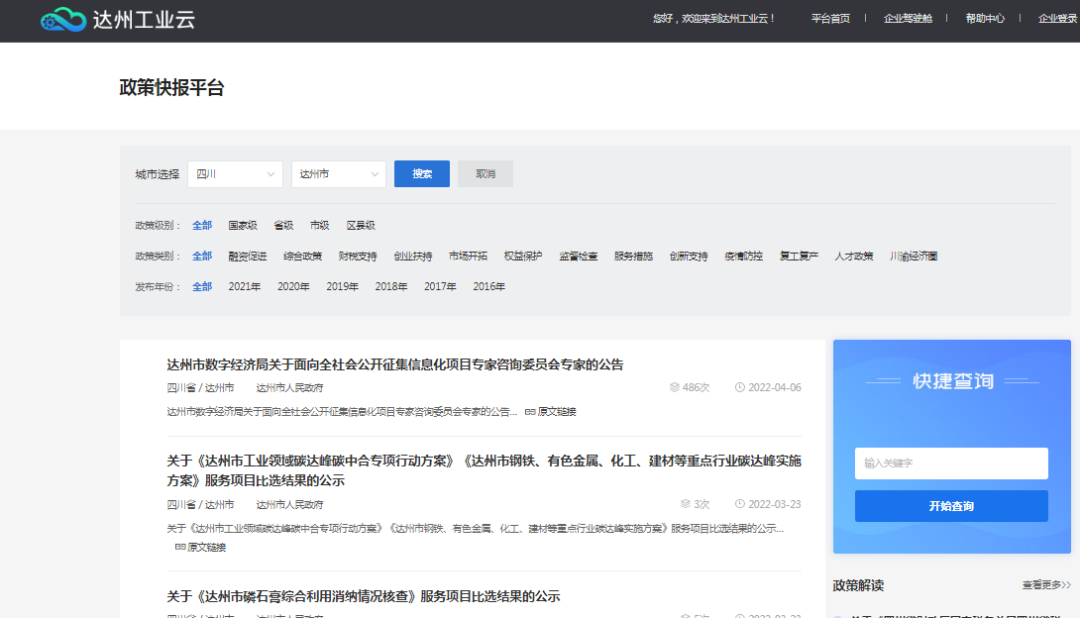Select 国家级 policy level filter

[x=242, y=226]
